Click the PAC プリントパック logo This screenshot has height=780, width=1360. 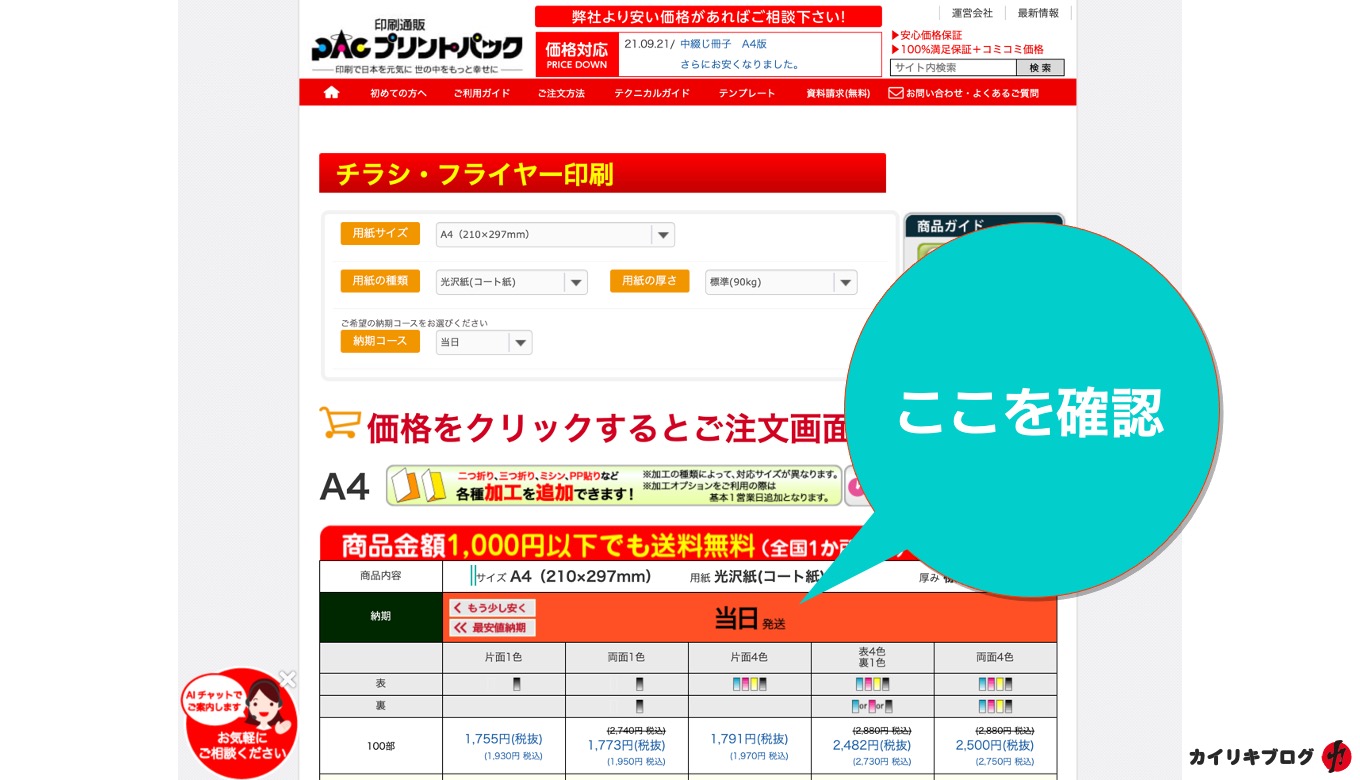416,46
